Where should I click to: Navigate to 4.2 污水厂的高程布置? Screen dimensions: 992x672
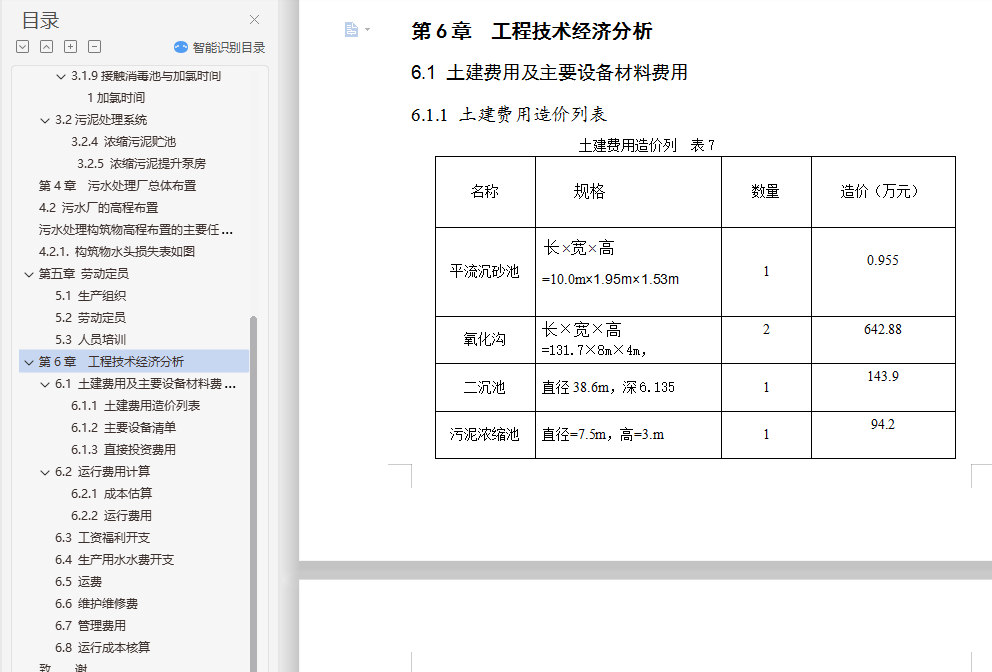point(99,208)
